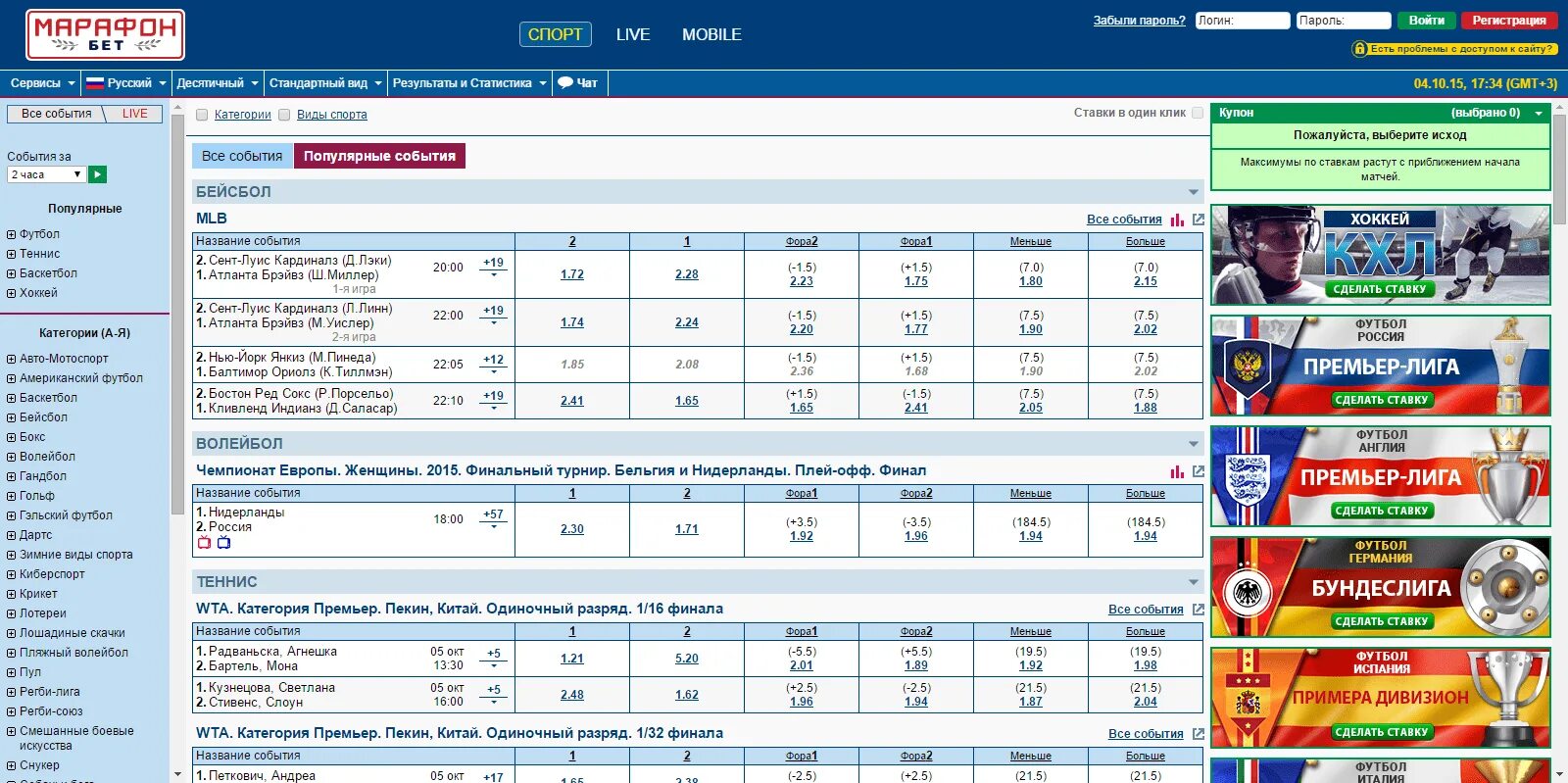The width and height of the screenshot is (1568, 783).
Task: Click odds 2.30 for Нидерланды win
Action: 572,529
